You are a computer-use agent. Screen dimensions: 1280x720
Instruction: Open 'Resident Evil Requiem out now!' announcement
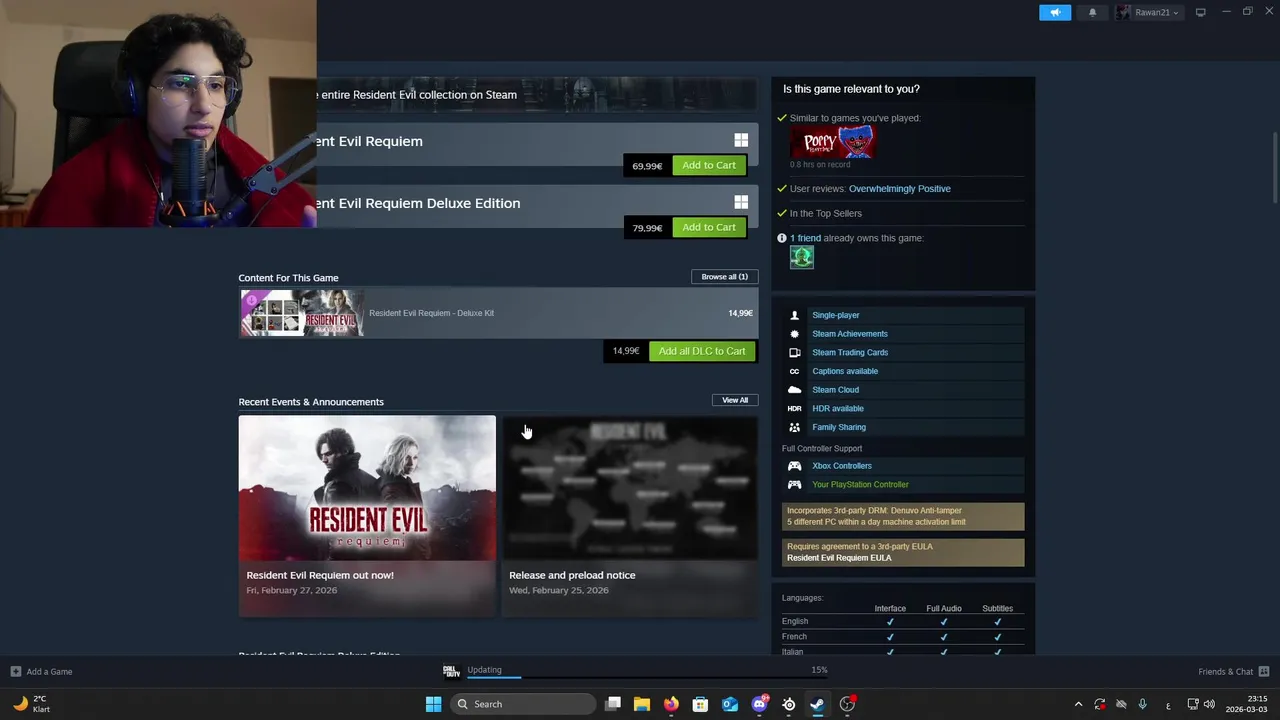click(367, 515)
